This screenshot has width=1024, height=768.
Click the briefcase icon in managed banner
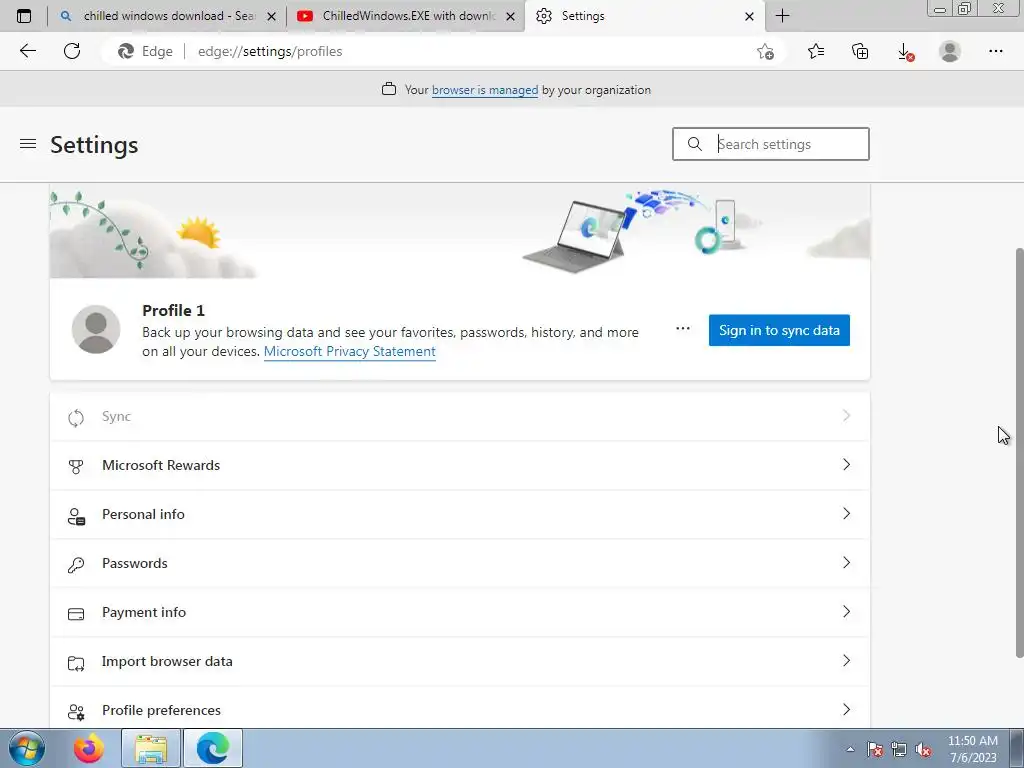tap(389, 89)
